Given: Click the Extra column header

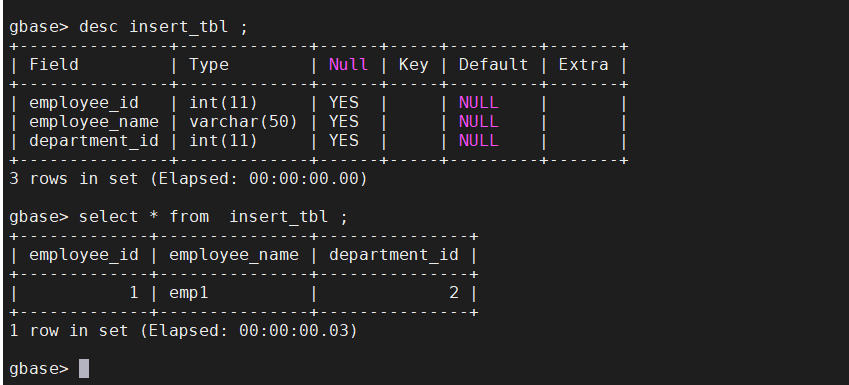Looking at the screenshot, I should [583, 65].
